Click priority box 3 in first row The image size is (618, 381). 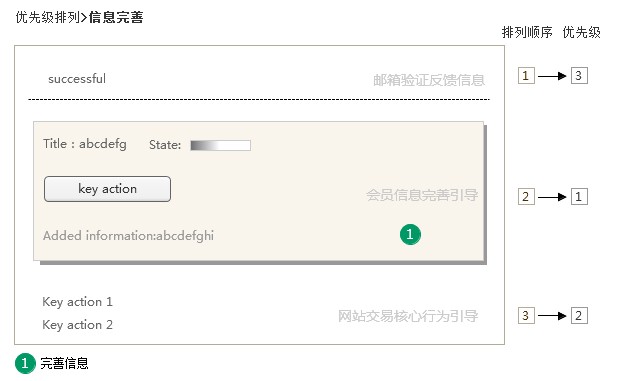[x=579, y=76]
